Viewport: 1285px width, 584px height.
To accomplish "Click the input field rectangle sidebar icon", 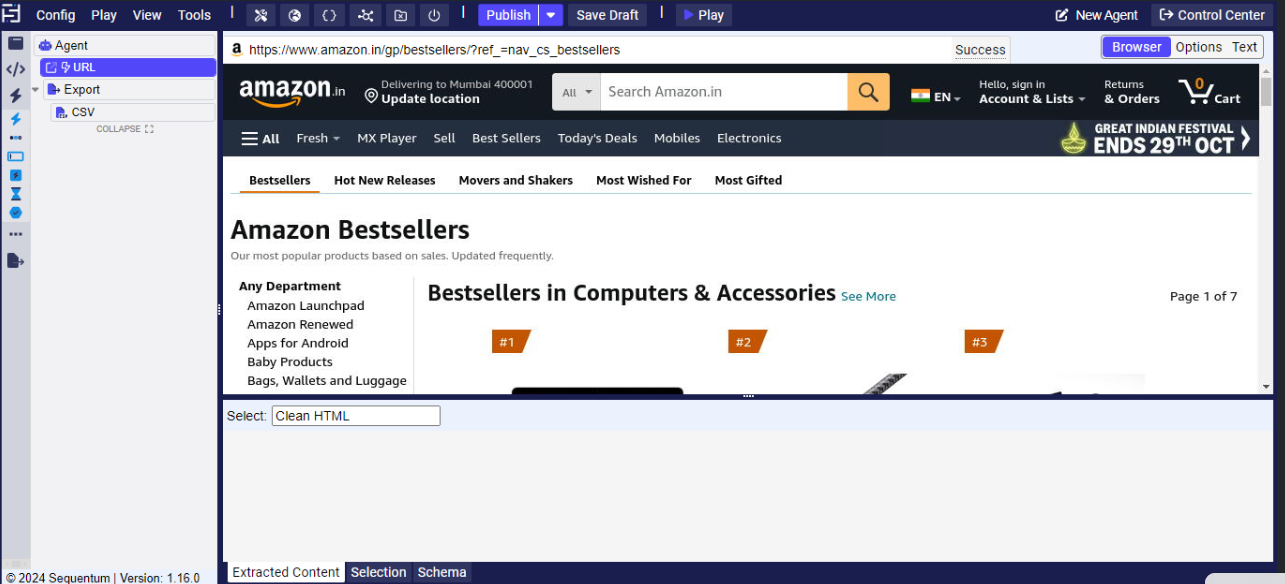I will [x=15, y=156].
